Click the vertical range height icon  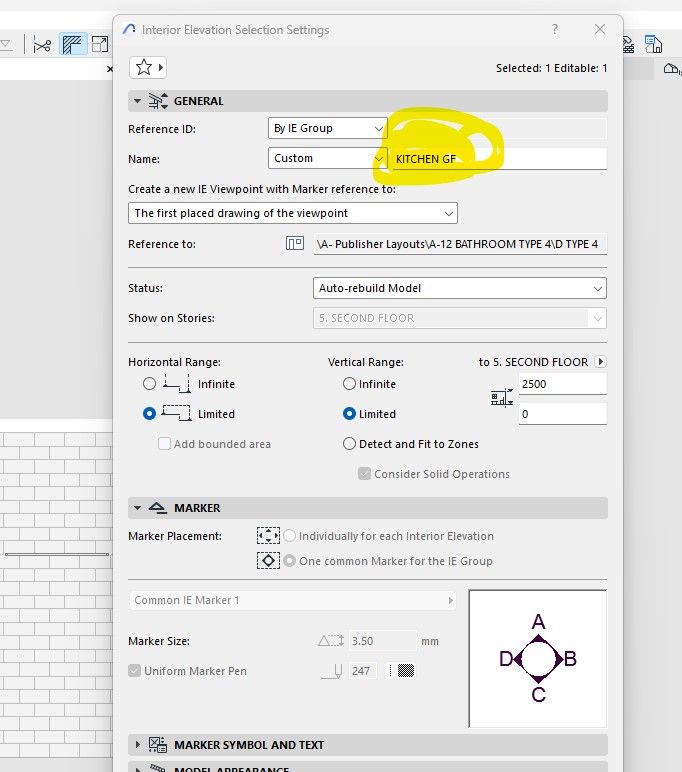pyautogui.click(x=501, y=398)
